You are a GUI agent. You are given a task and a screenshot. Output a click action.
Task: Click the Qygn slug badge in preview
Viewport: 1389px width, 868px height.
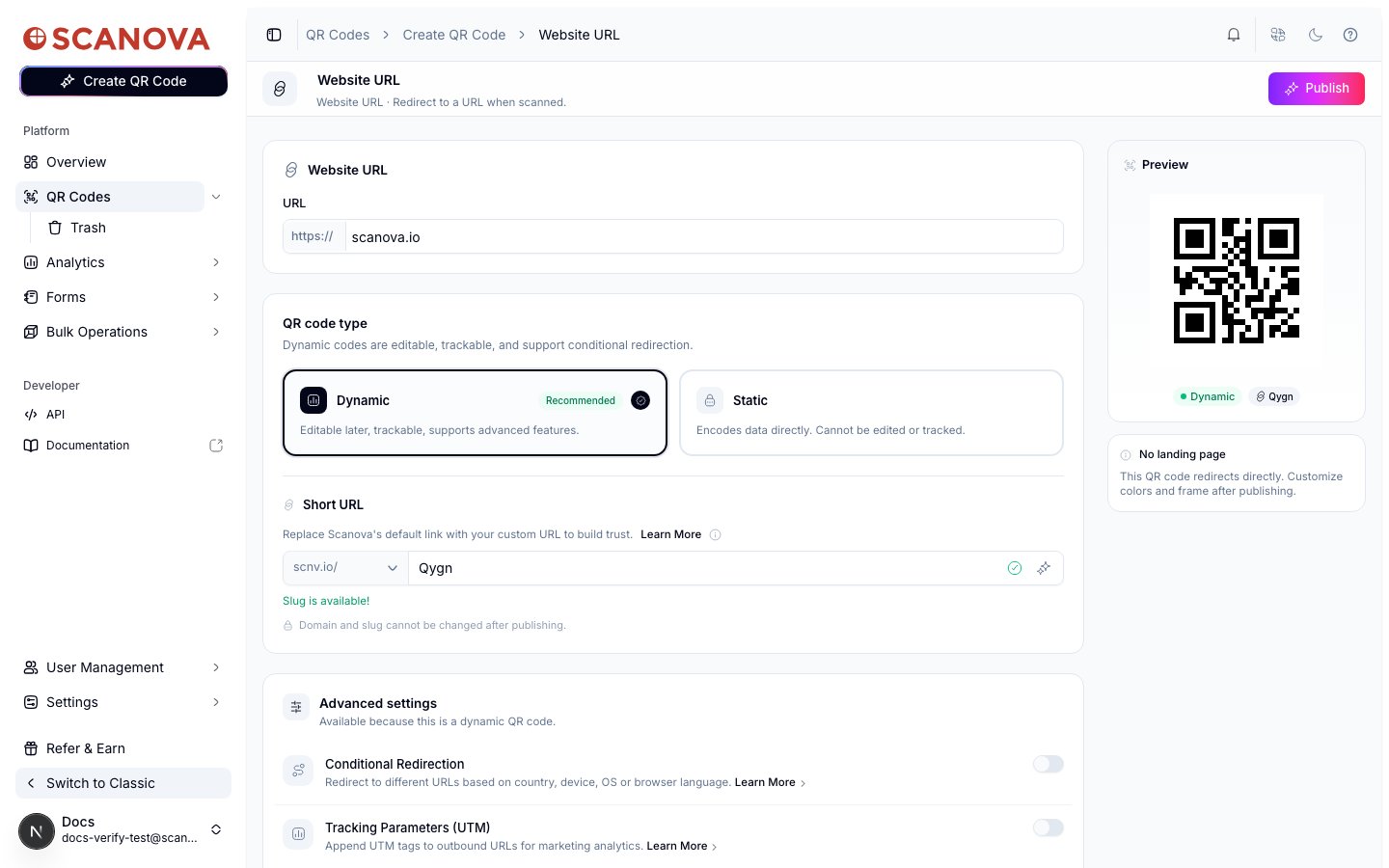point(1274,396)
